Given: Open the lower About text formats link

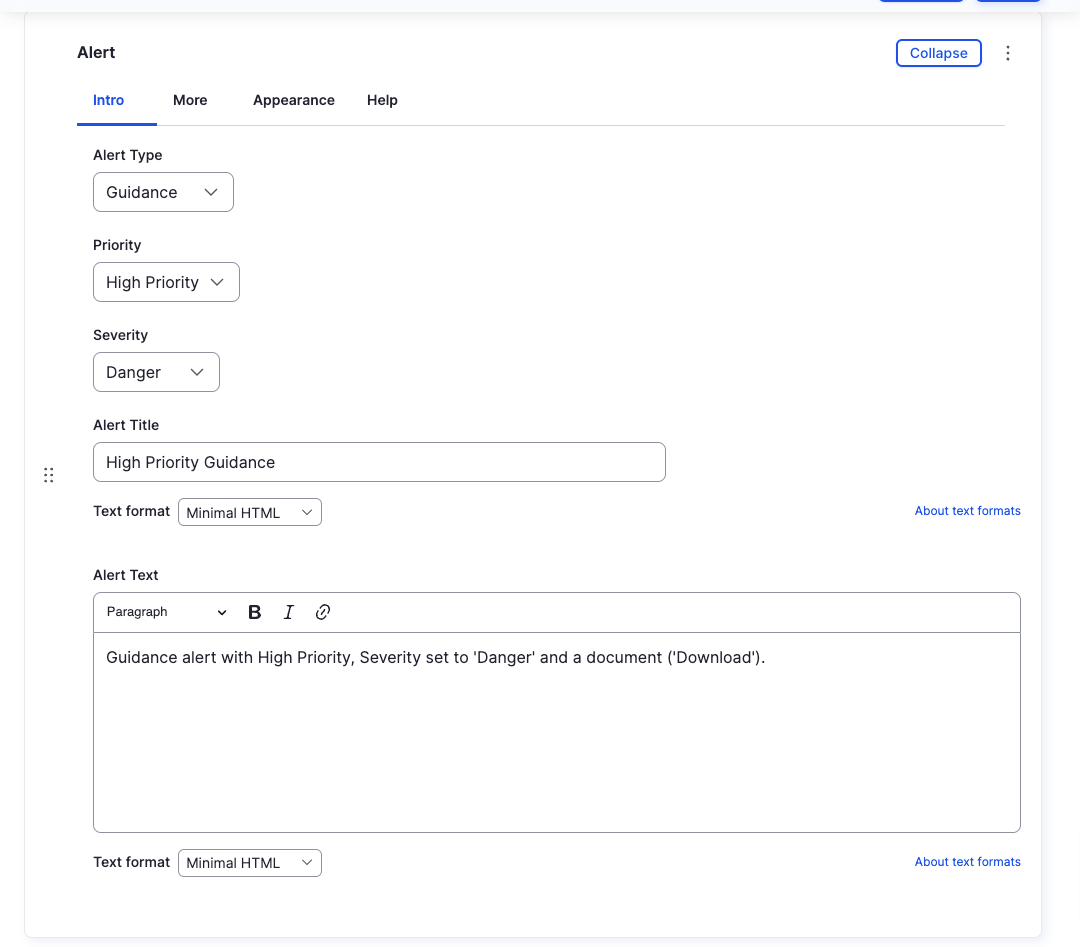Looking at the screenshot, I should pyautogui.click(x=967, y=861).
